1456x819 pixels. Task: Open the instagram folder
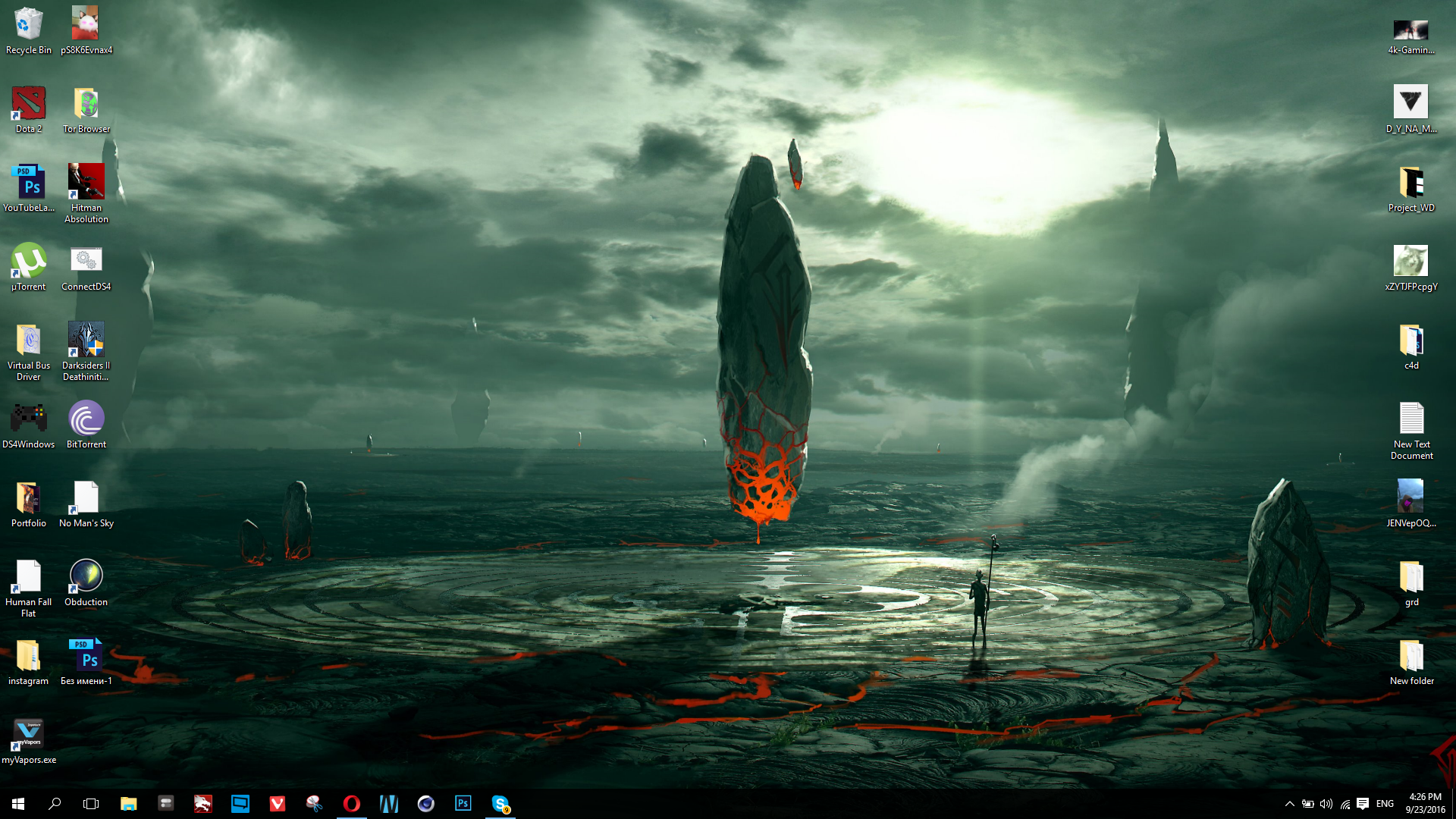click(x=29, y=662)
